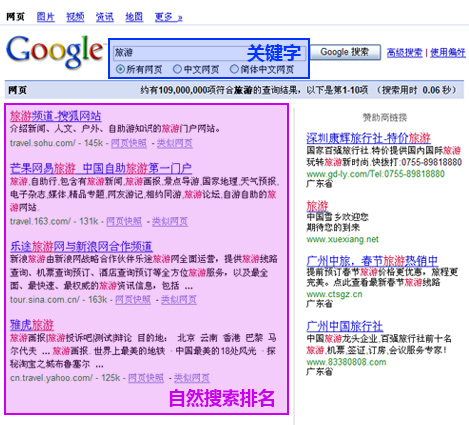The image size is (469, 425).
Task: Open the 旅游频道-搜狐网站 result
Action: (x=55, y=116)
